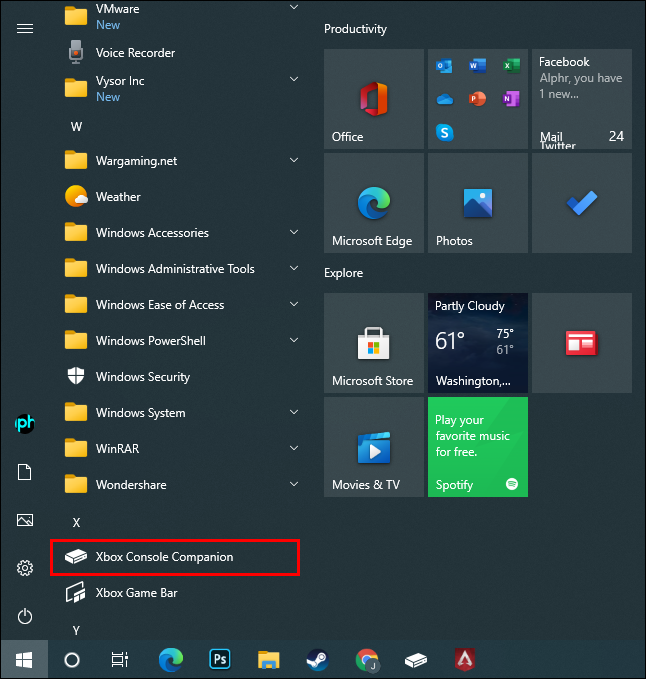Open Cortana search circle on taskbar
The image size is (646, 679).
[72, 660]
